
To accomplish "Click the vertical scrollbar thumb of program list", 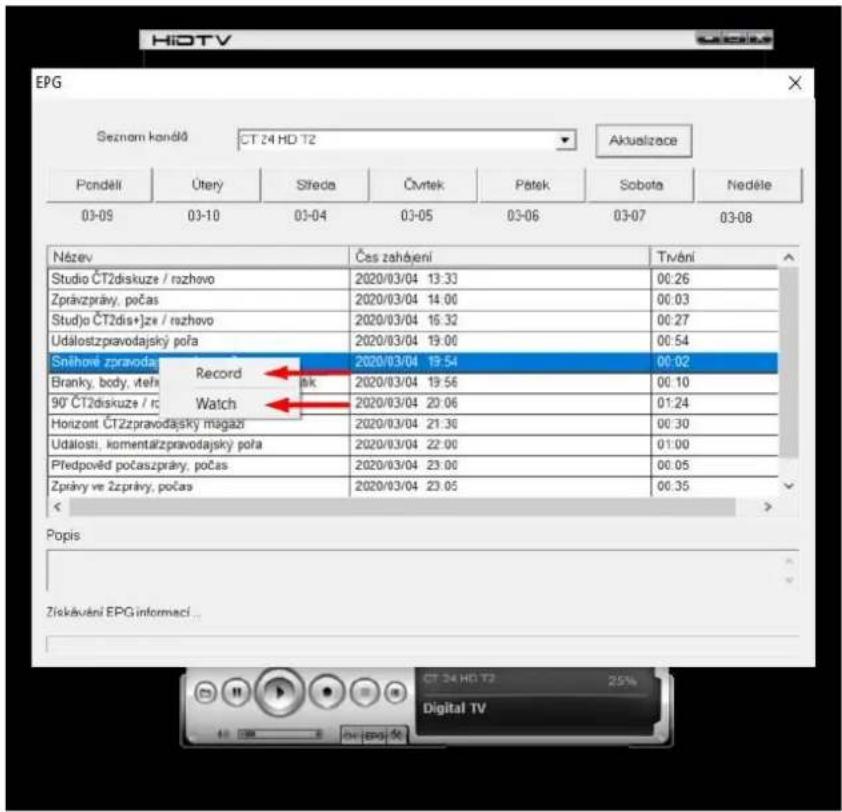I will [x=788, y=362].
